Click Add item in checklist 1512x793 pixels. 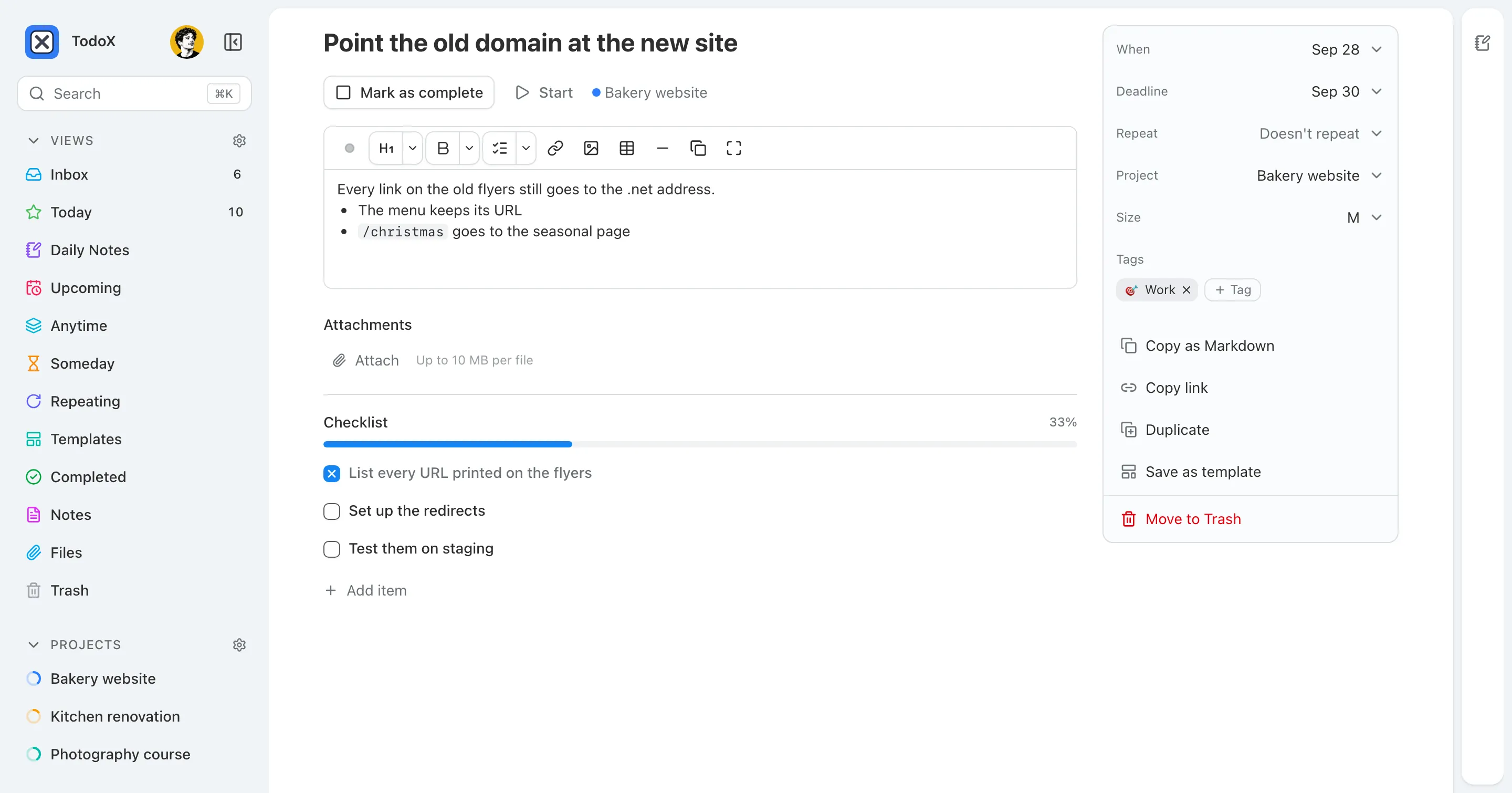pos(366,590)
